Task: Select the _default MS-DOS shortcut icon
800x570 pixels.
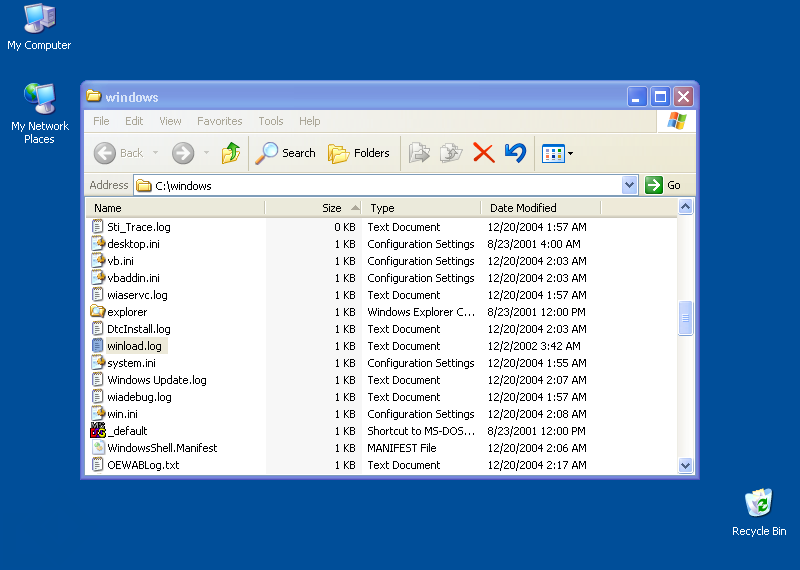Action: [97, 430]
